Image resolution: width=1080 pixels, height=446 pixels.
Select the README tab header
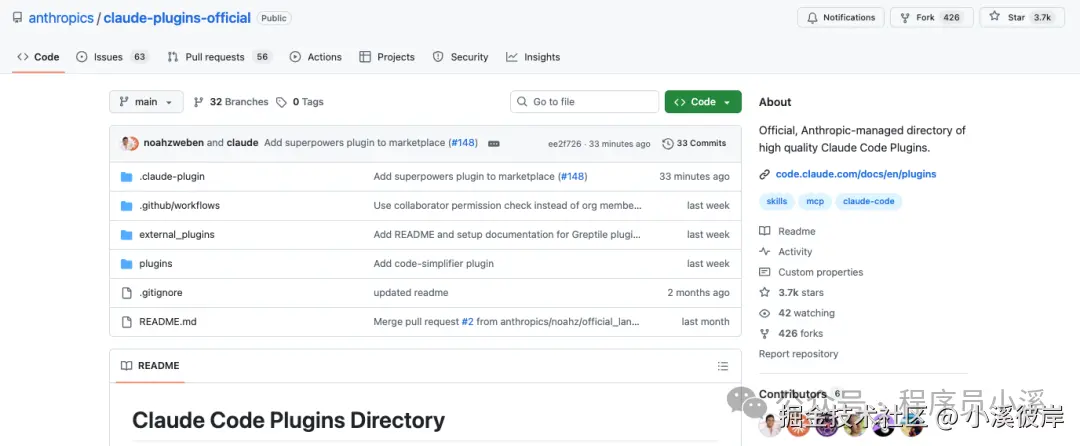click(x=150, y=366)
